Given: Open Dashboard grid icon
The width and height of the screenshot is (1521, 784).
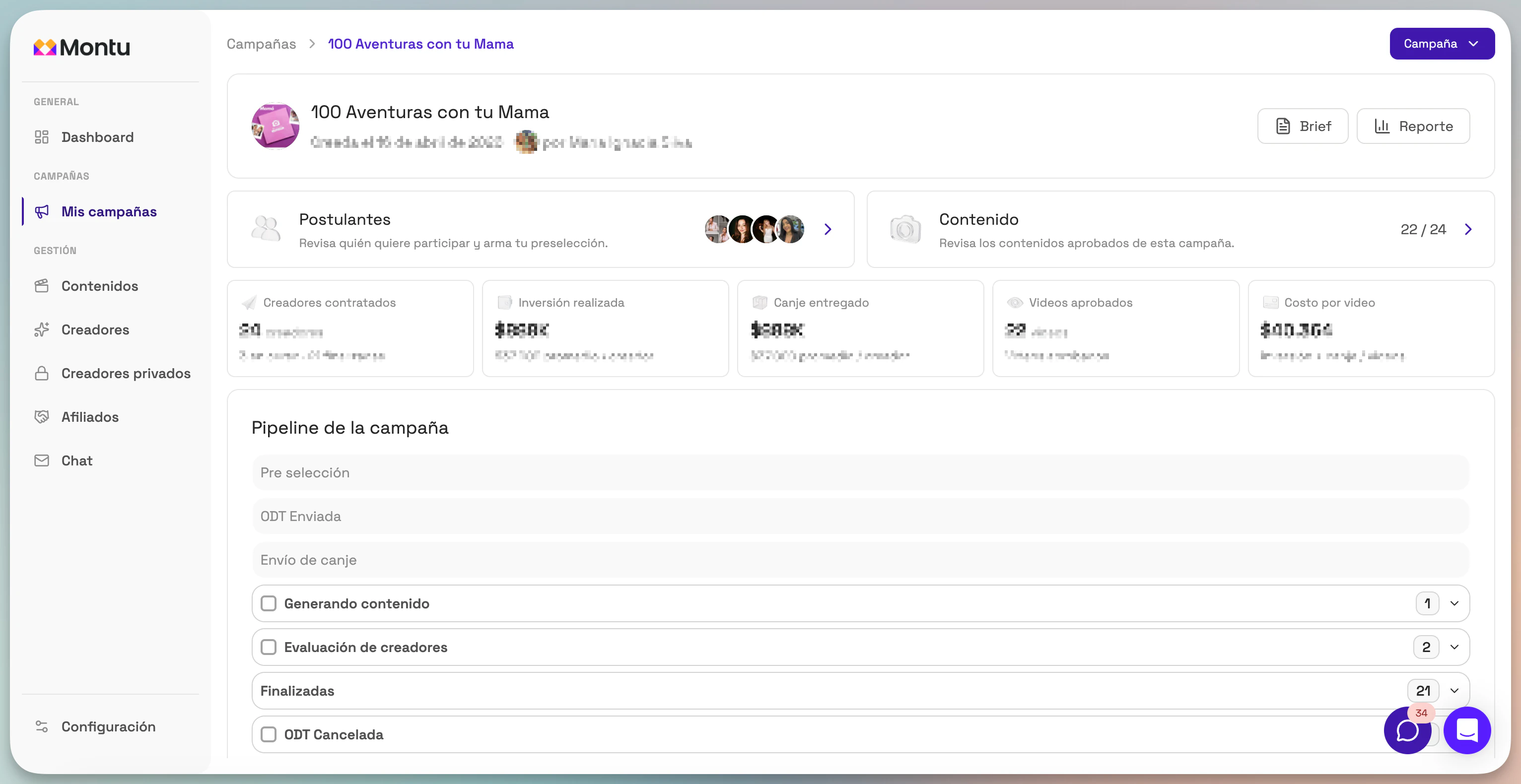Looking at the screenshot, I should pos(41,137).
